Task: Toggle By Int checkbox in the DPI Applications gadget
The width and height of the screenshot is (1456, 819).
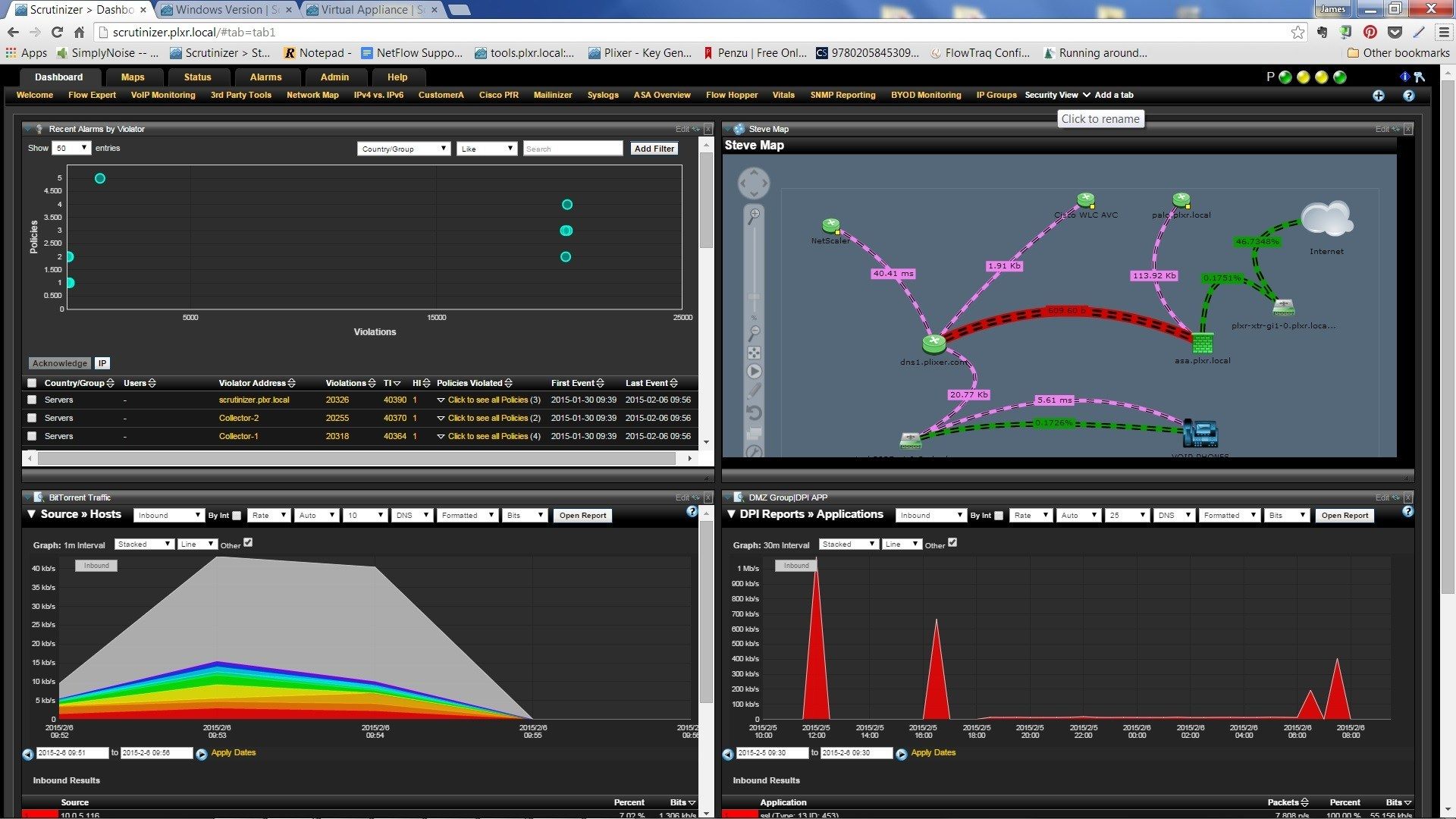Action: (x=999, y=516)
